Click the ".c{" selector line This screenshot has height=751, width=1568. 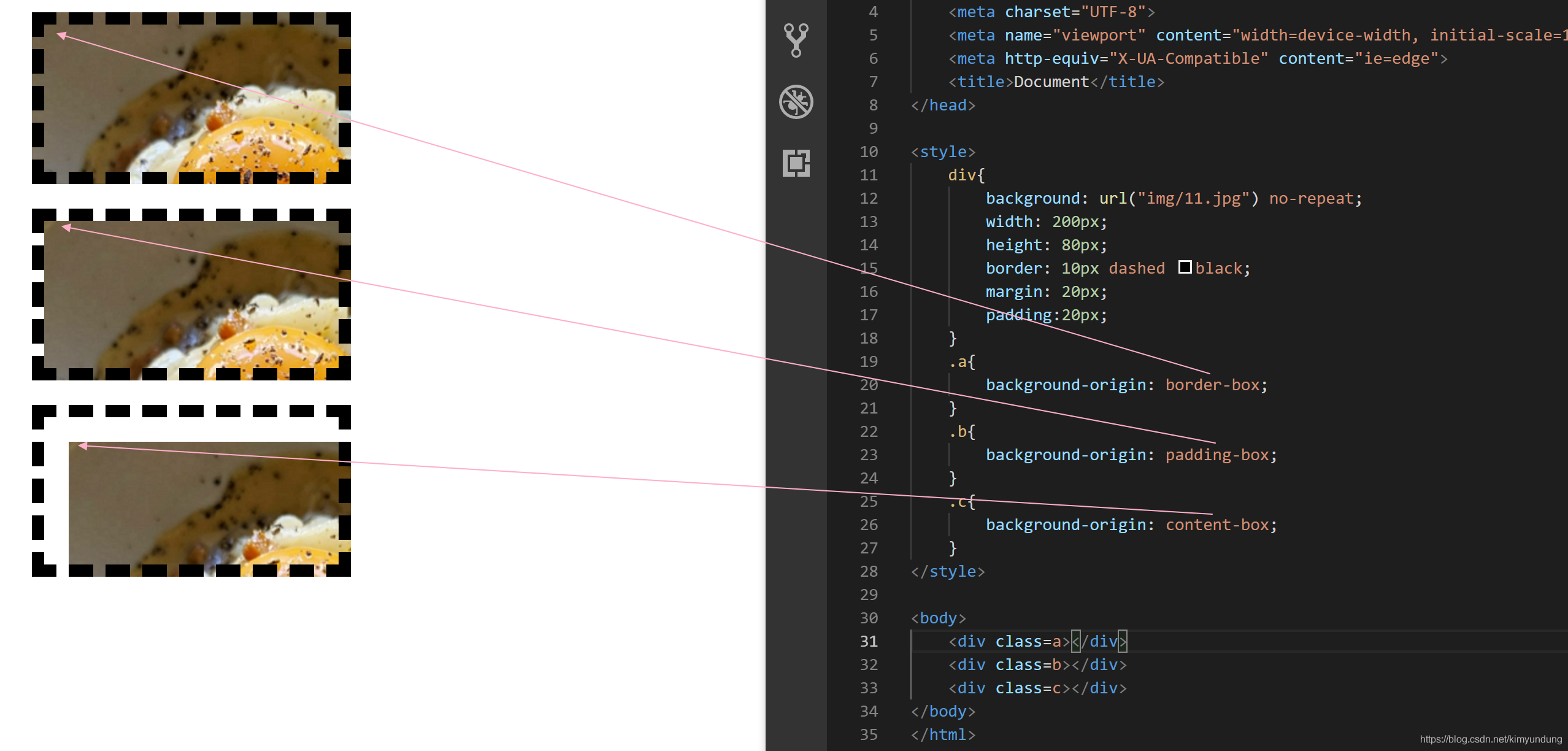[962, 501]
